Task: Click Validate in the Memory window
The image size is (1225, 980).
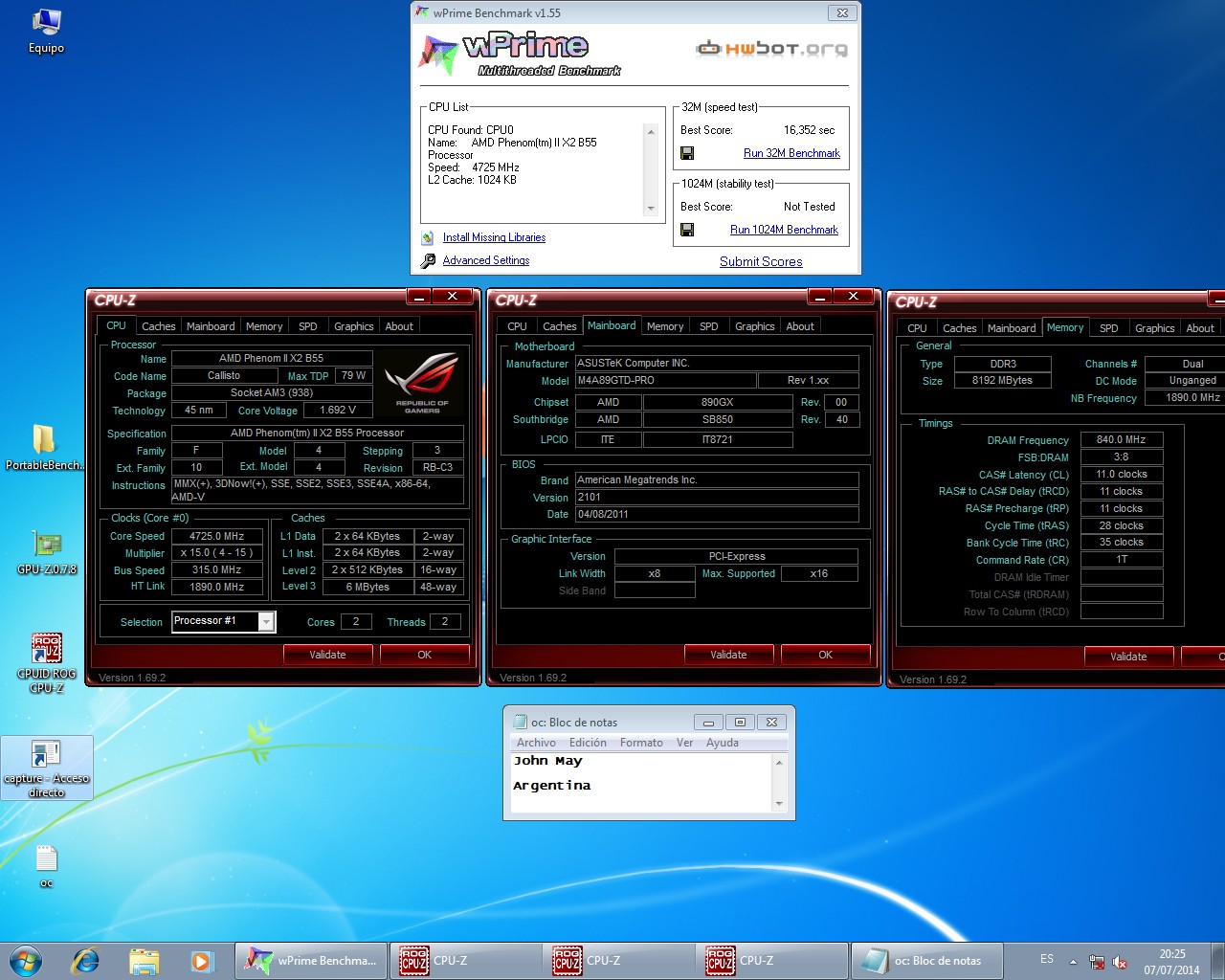Action: point(1128,657)
